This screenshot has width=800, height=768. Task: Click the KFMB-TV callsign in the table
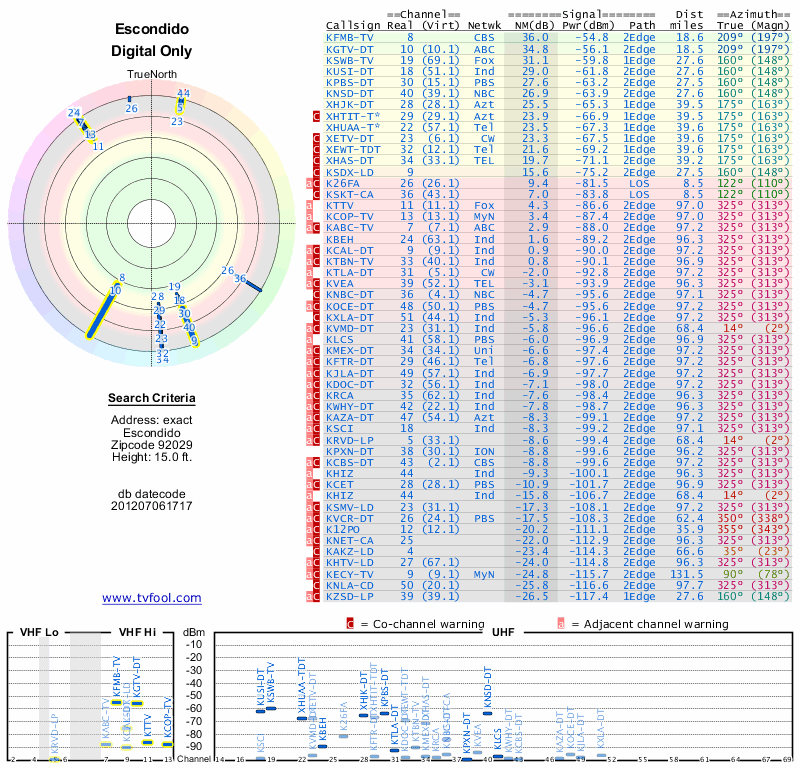[x=350, y=38]
